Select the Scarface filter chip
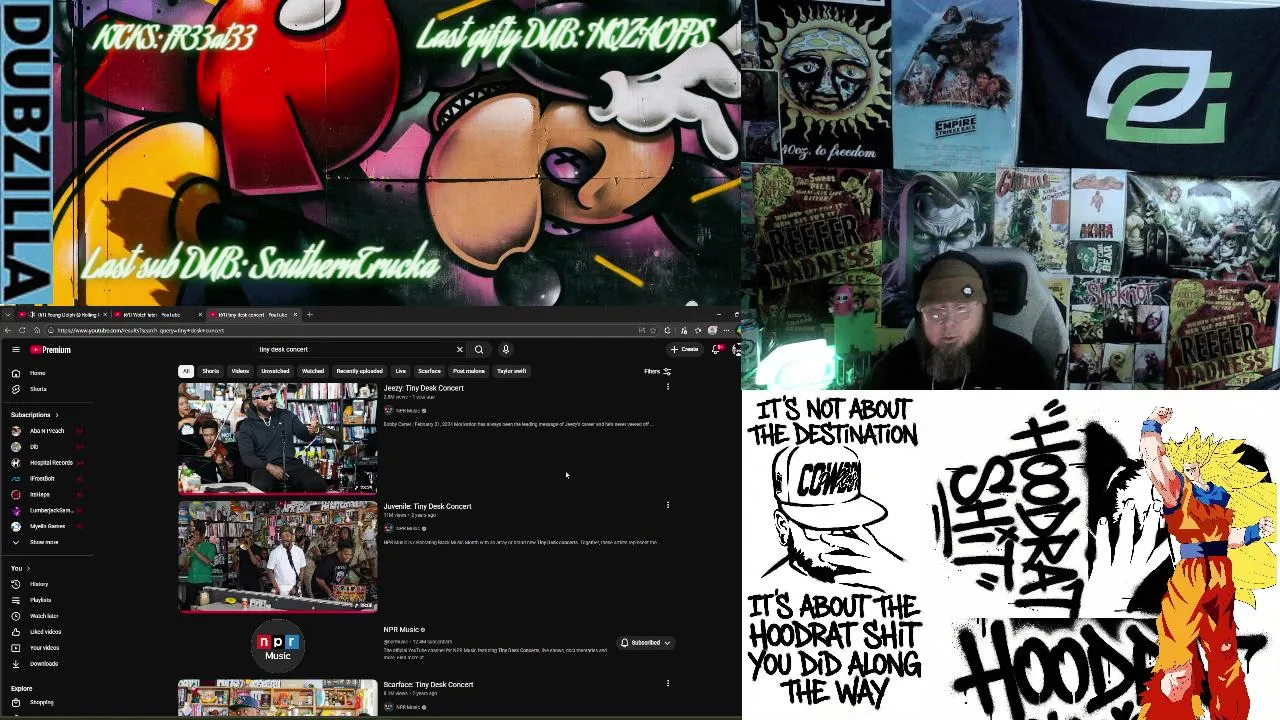1280x720 pixels. (429, 371)
